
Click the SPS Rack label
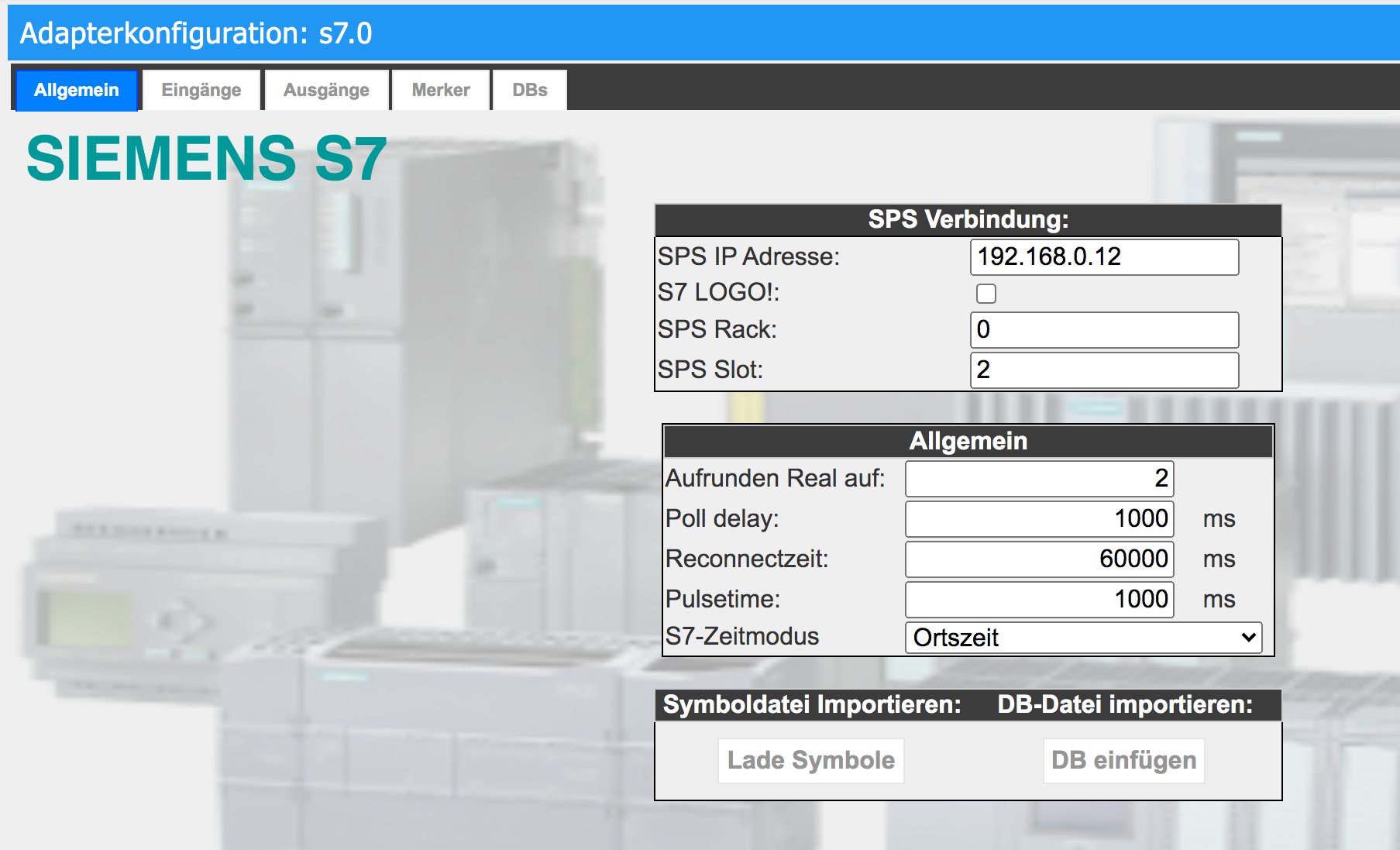point(717,329)
